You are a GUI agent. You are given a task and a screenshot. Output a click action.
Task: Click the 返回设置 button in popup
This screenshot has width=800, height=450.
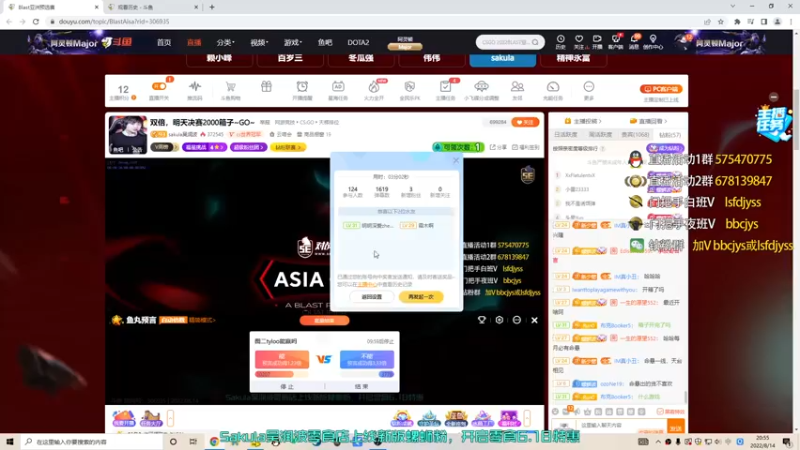(x=371, y=297)
